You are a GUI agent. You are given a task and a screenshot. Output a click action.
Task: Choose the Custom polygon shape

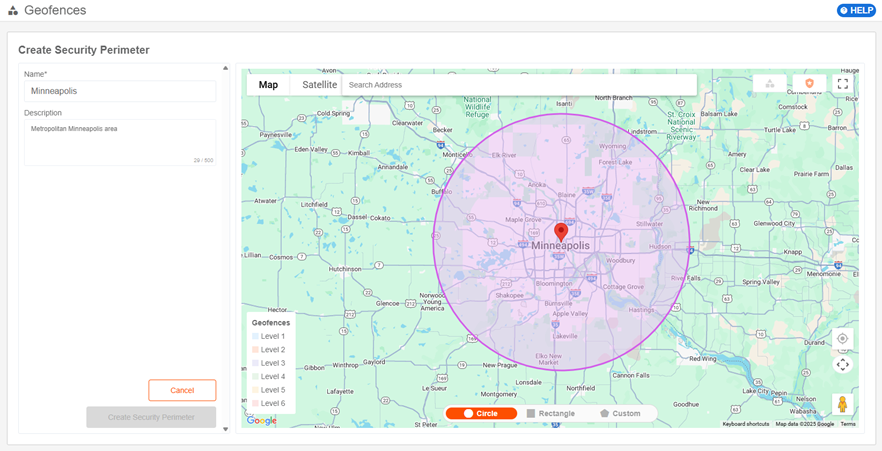pyautogui.click(x=620, y=413)
